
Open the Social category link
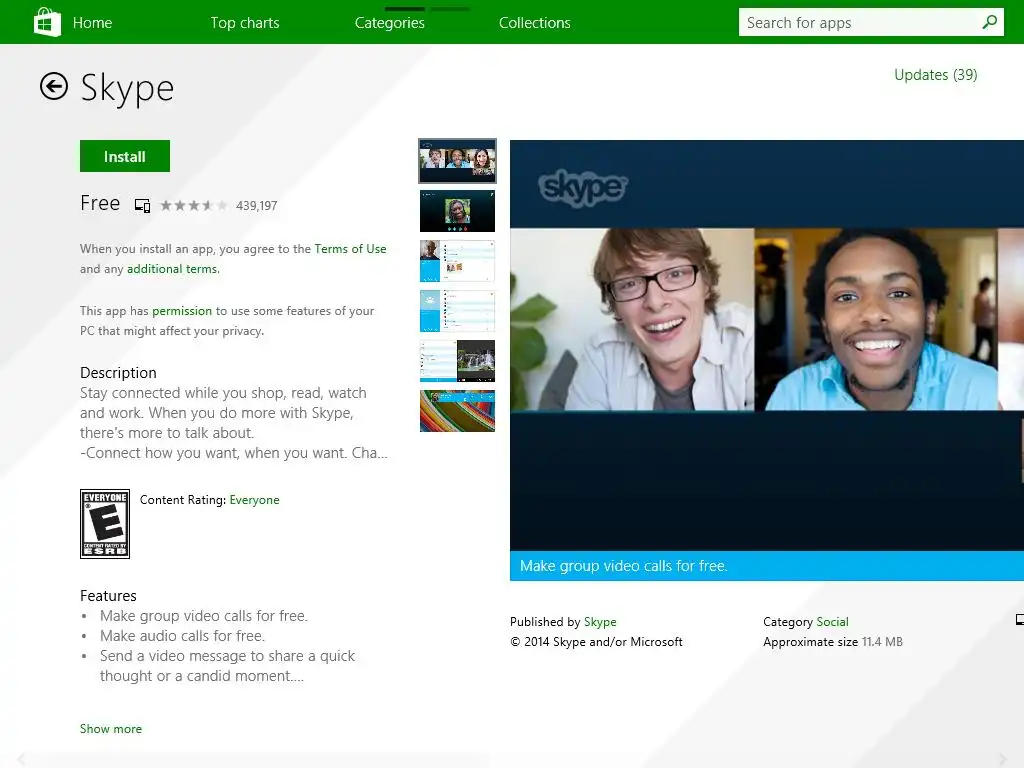(833, 622)
